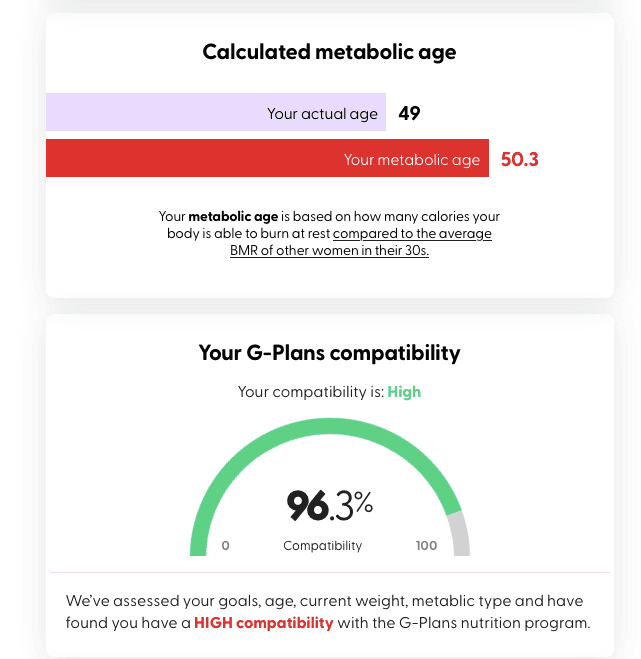Click the 'Calculated metabolic age' heading
Viewport: 641px width, 659px height.
[x=329, y=52]
